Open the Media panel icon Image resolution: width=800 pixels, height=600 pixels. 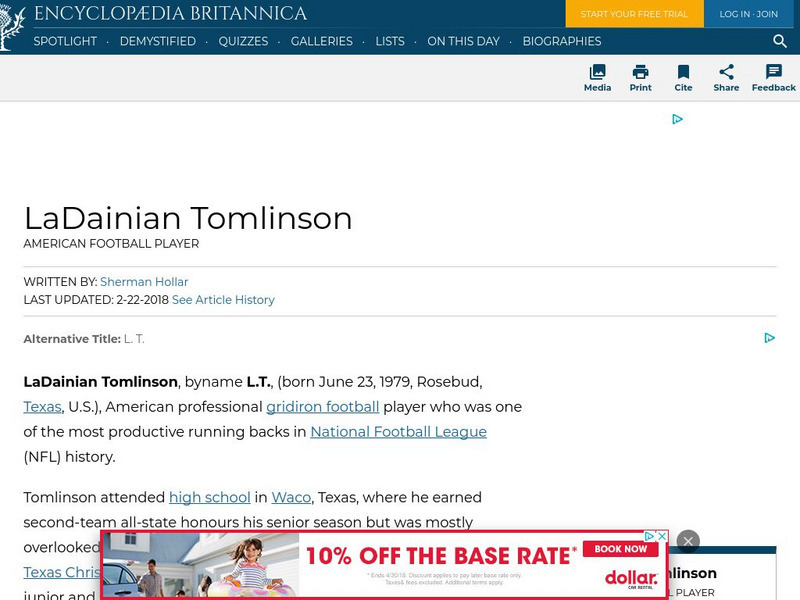[x=598, y=72]
